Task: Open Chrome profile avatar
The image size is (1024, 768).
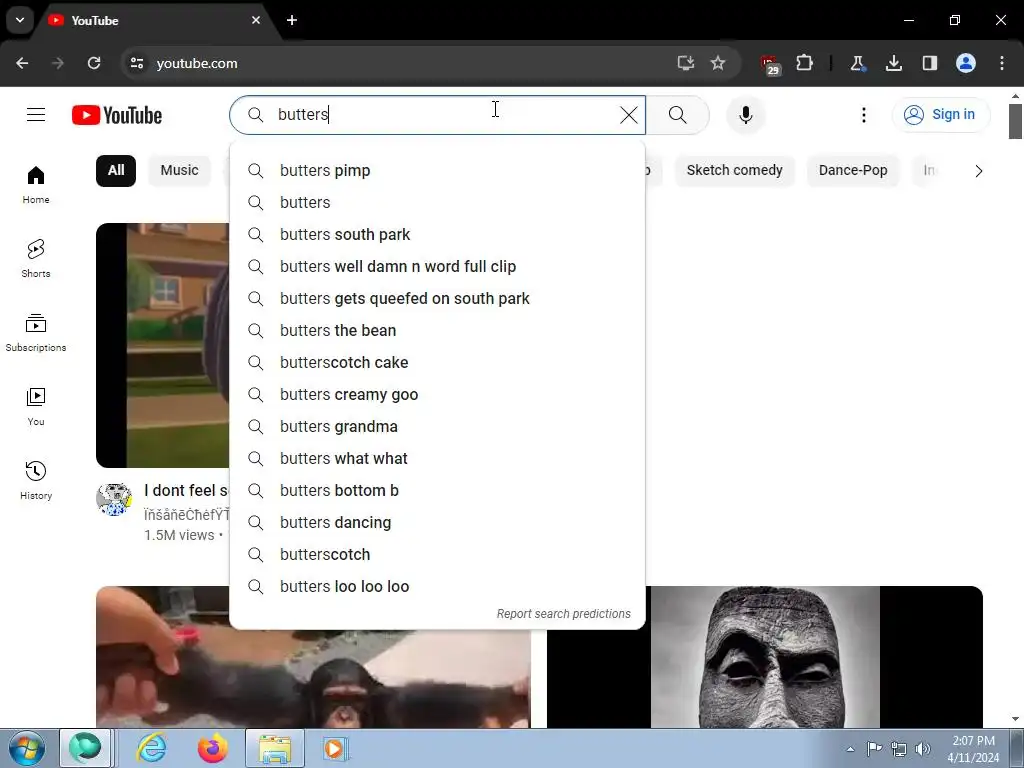Action: click(x=966, y=63)
